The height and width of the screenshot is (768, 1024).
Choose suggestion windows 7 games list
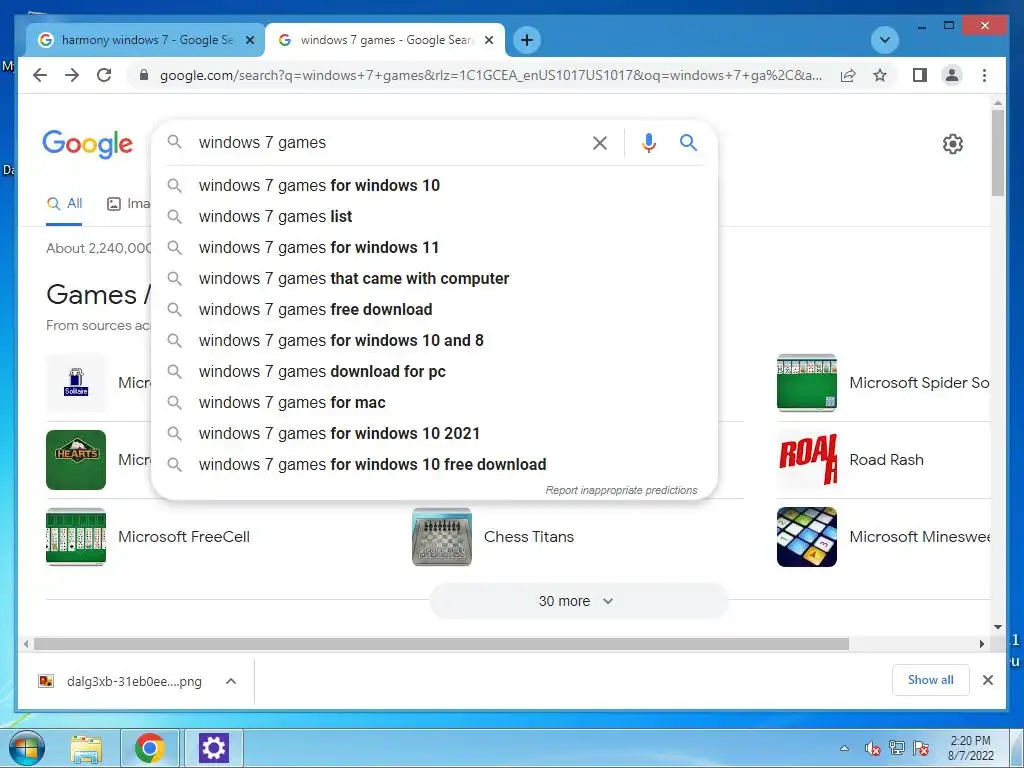click(x=434, y=216)
